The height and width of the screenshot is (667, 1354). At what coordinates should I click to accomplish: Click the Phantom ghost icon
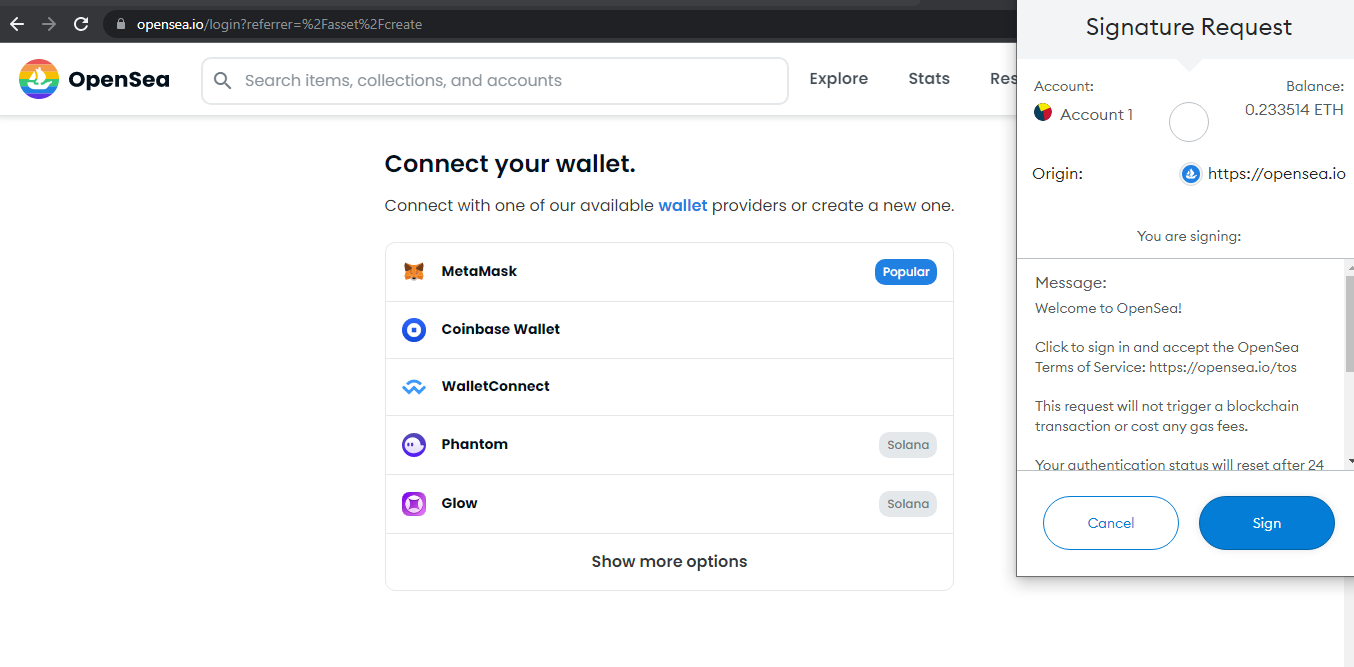click(414, 445)
